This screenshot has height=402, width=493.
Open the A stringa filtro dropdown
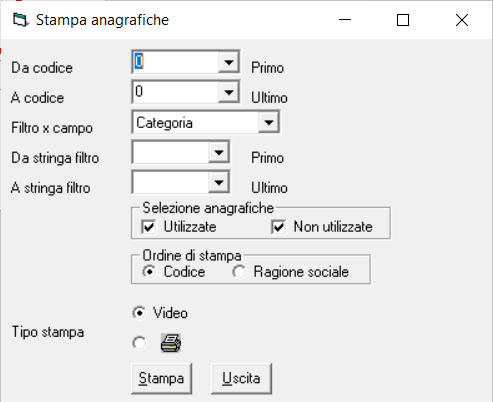click(219, 182)
